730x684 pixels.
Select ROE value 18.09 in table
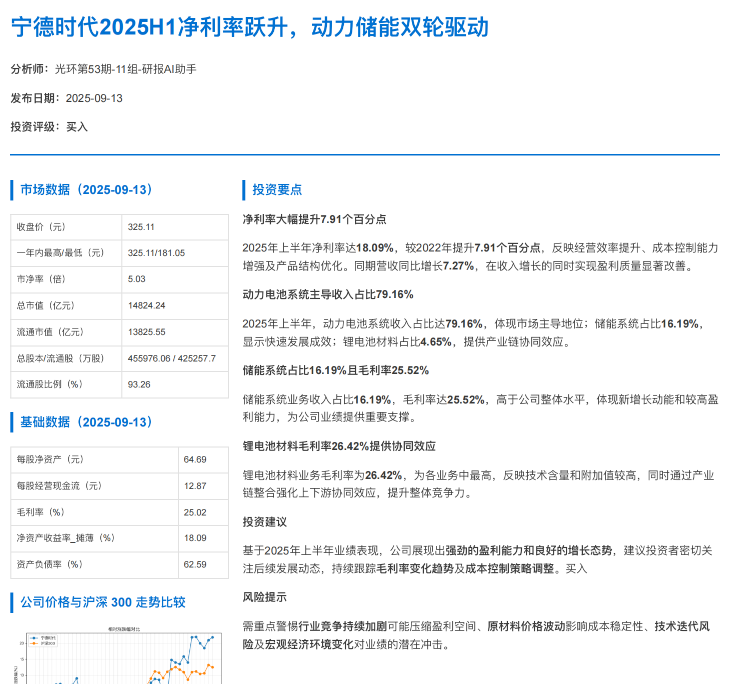pos(195,538)
